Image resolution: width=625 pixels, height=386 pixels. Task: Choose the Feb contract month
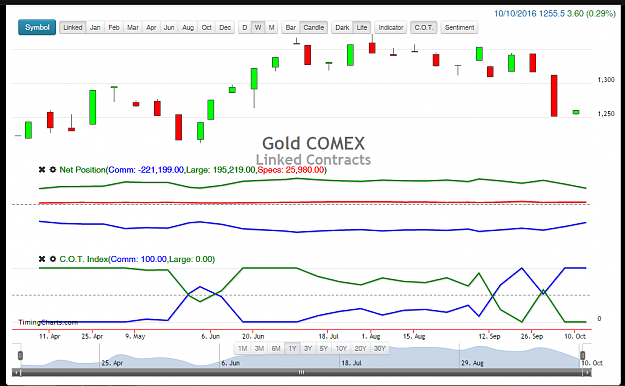click(x=114, y=28)
